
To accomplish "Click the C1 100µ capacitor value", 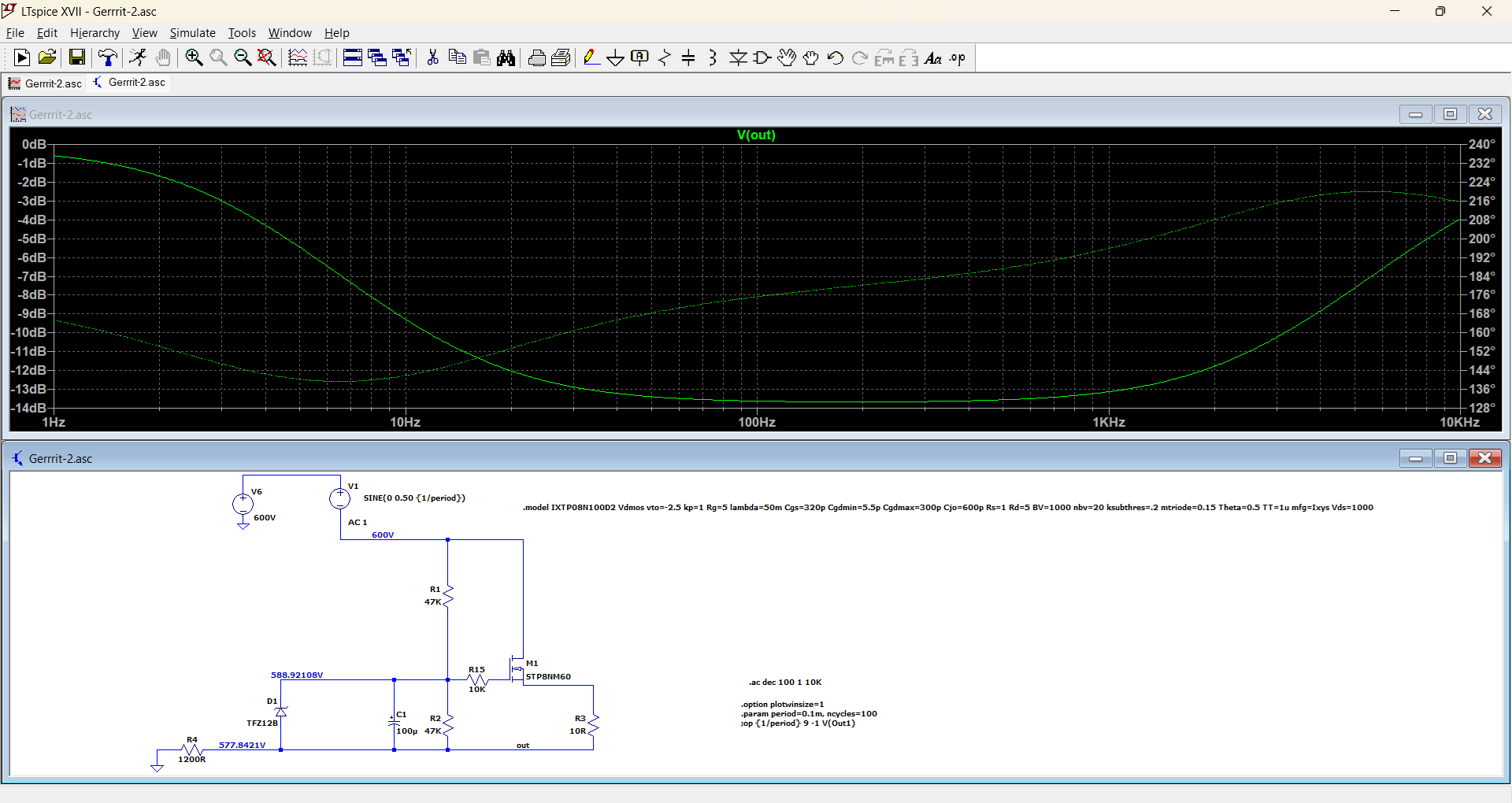I will click(x=407, y=731).
